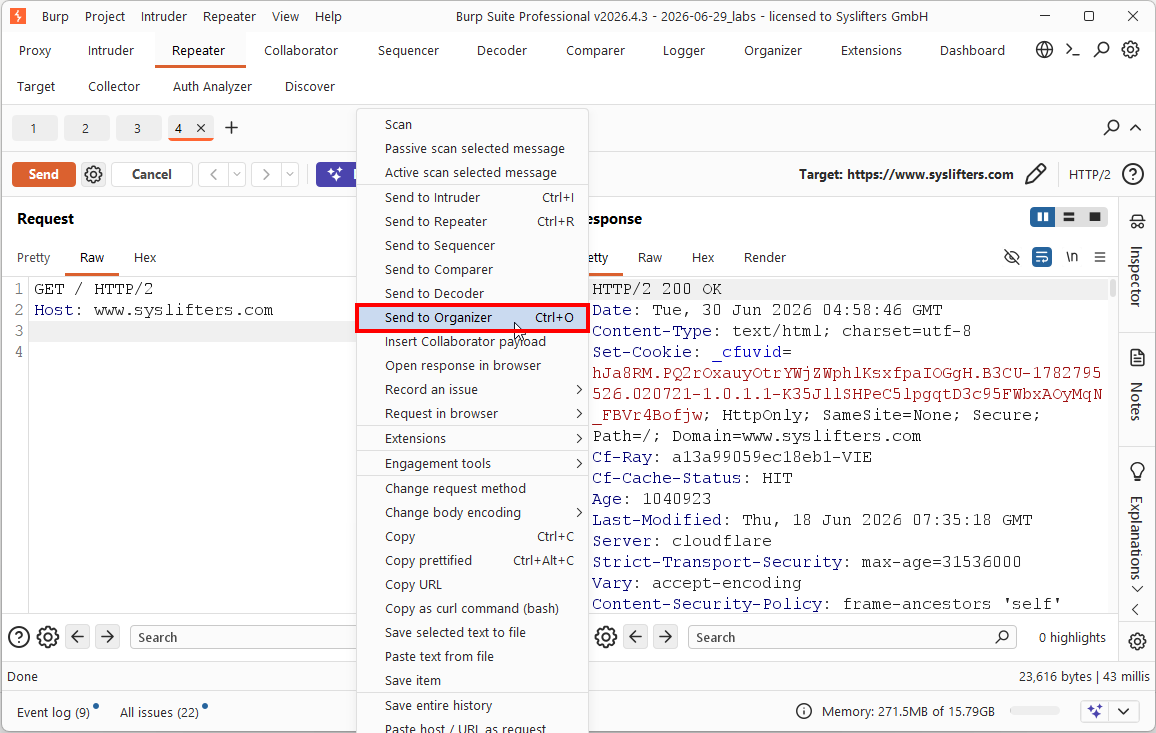Toggle hide response headers eye icon
This screenshot has width=1156, height=733.
(x=1012, y=257)
